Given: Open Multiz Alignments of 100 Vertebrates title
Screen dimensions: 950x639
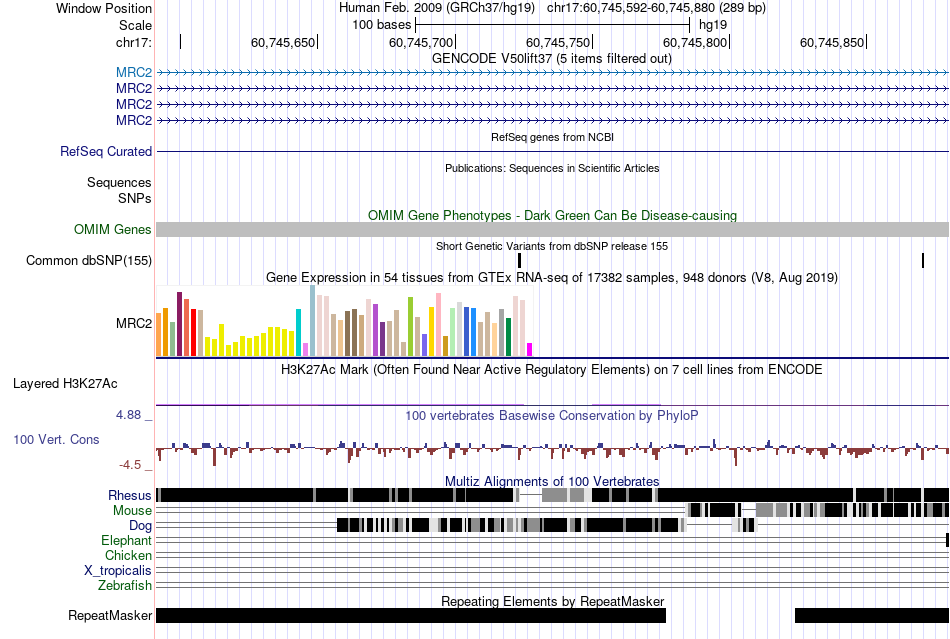Looking at the screenshot, I should pyautogui.click(x=552, y=482).
